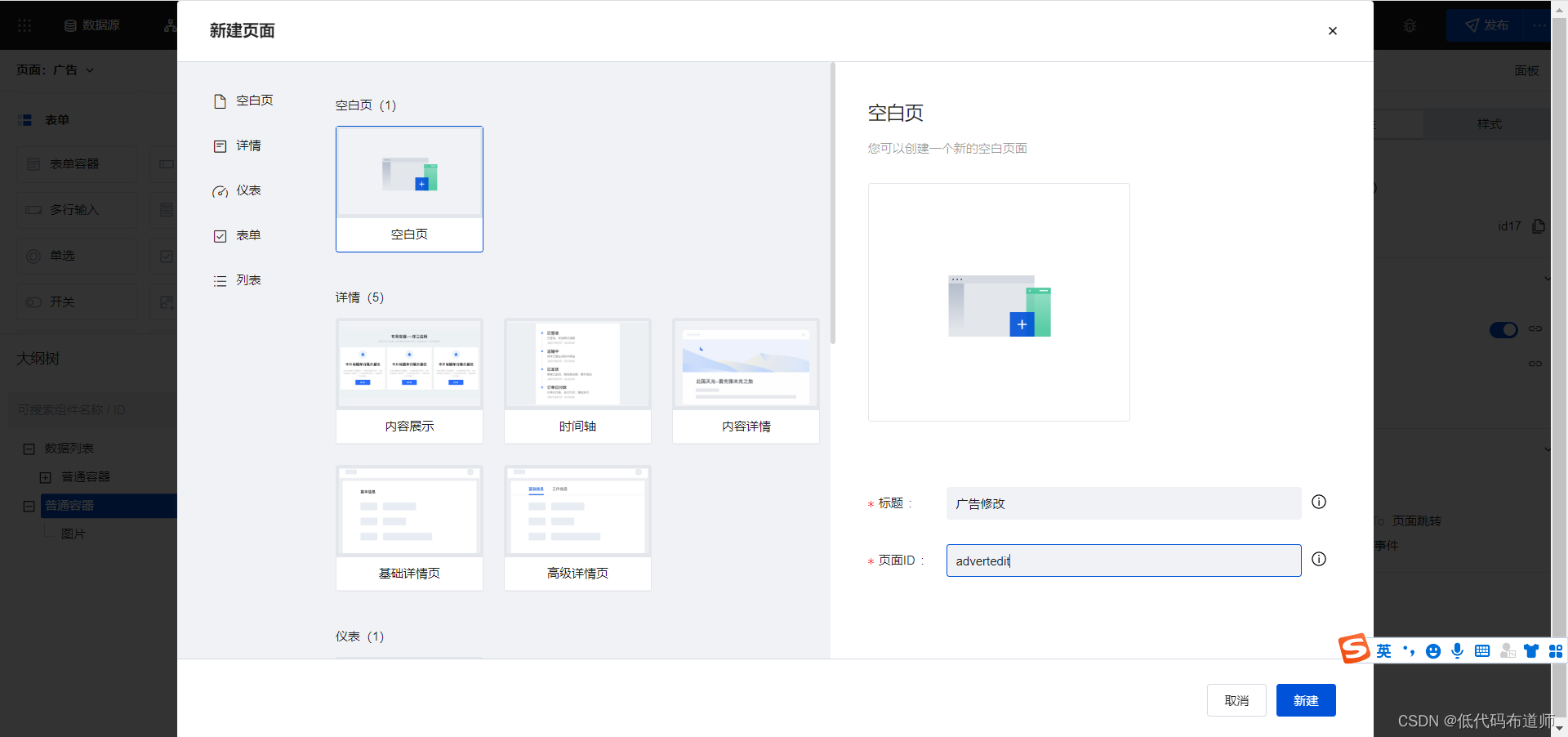Viewport: 1568px width, 737px height.
Task: Select the 列表 category in sidebar
Action: [237, 280]
